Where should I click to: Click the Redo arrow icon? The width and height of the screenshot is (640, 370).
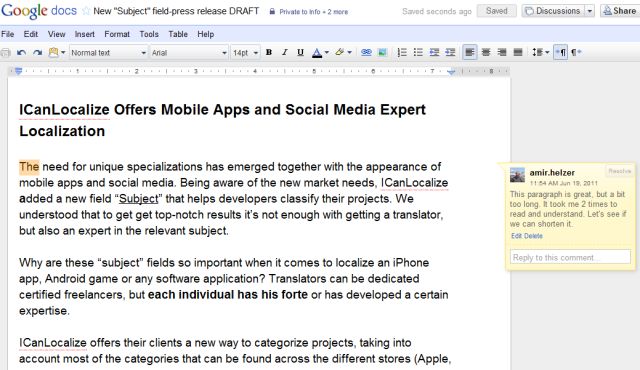(38, 53)
